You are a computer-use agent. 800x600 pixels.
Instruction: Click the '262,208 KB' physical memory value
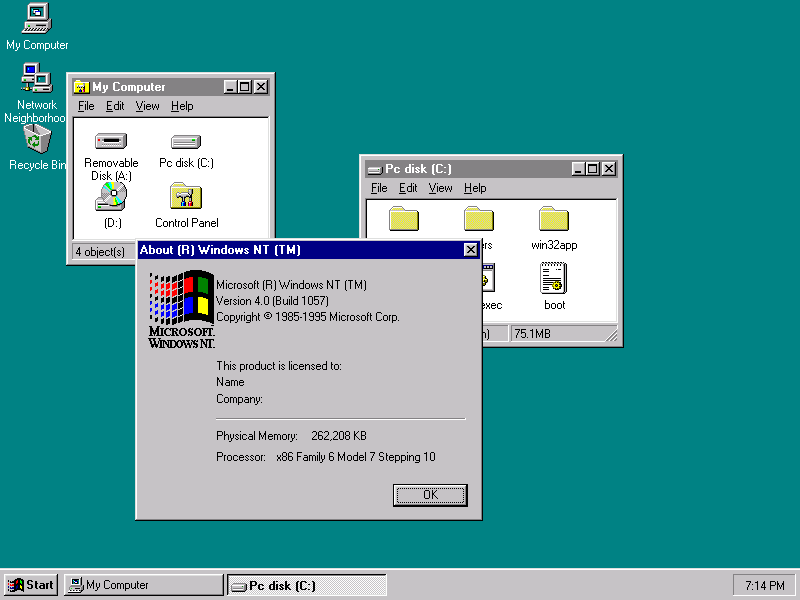click(339, 436)
